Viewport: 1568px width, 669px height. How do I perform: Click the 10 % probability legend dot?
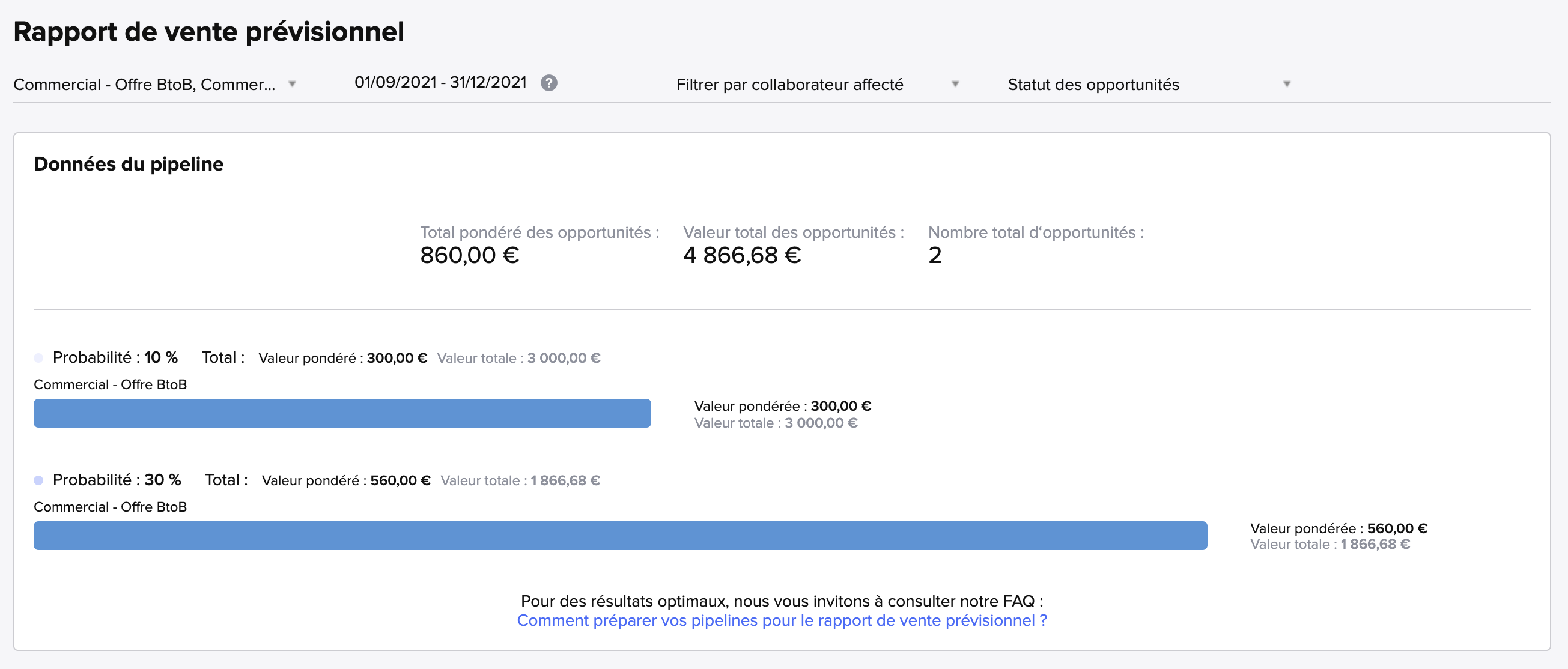point(38,358)
